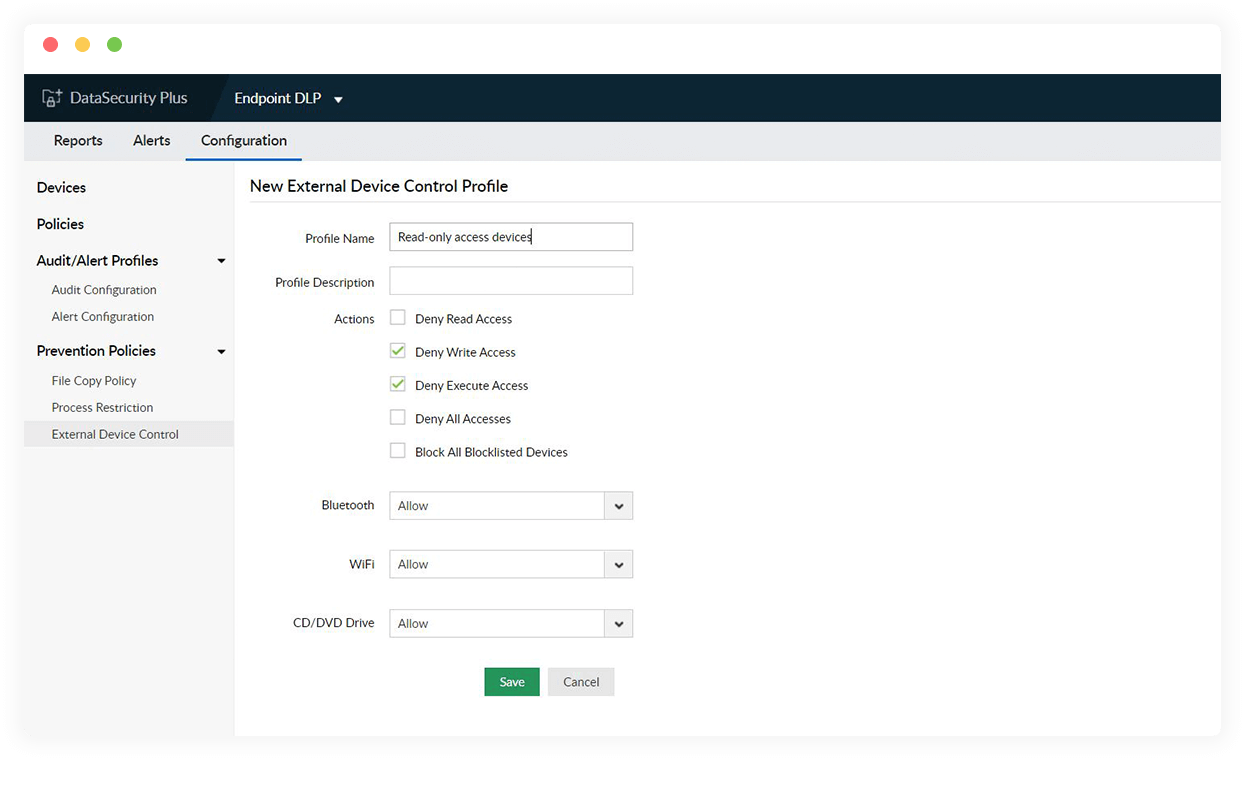Image resolution: width=1245 pixels, height=806 pixels.
Task: Click the Cancel button
Action: [x=581, y=682]
